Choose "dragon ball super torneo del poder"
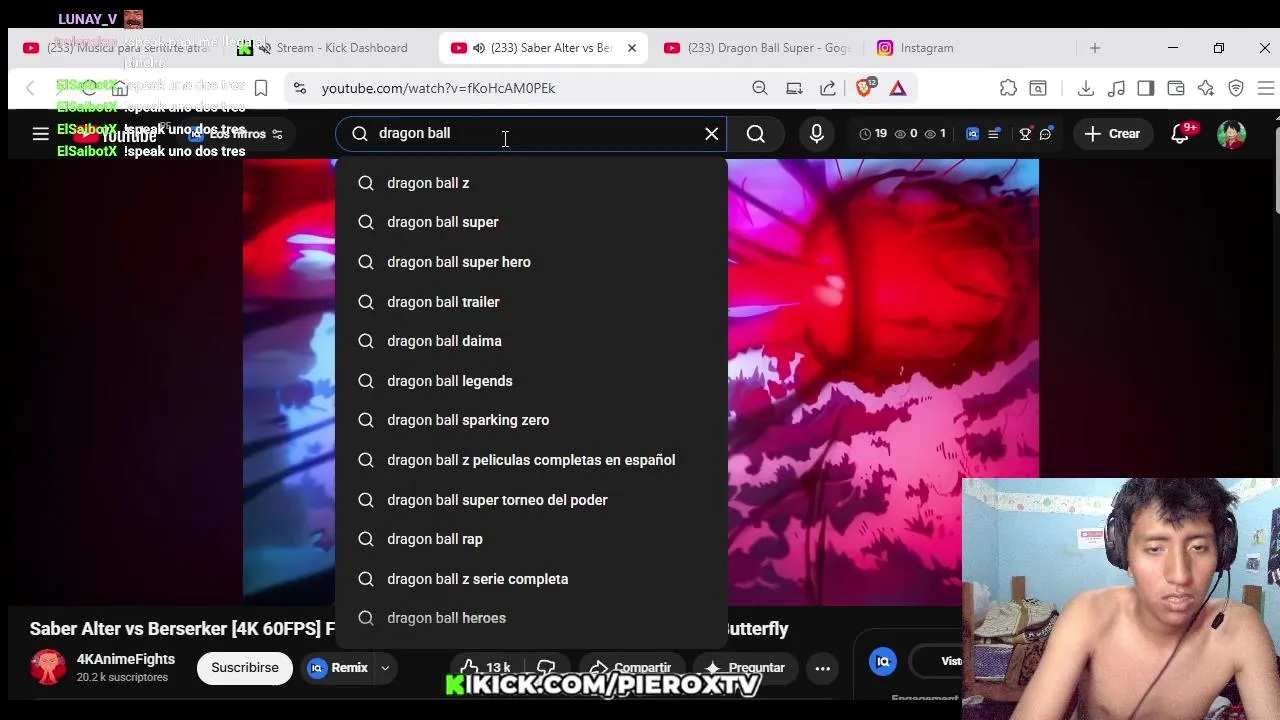Screen dimensions: 1280x720 [x=532, y=500]
